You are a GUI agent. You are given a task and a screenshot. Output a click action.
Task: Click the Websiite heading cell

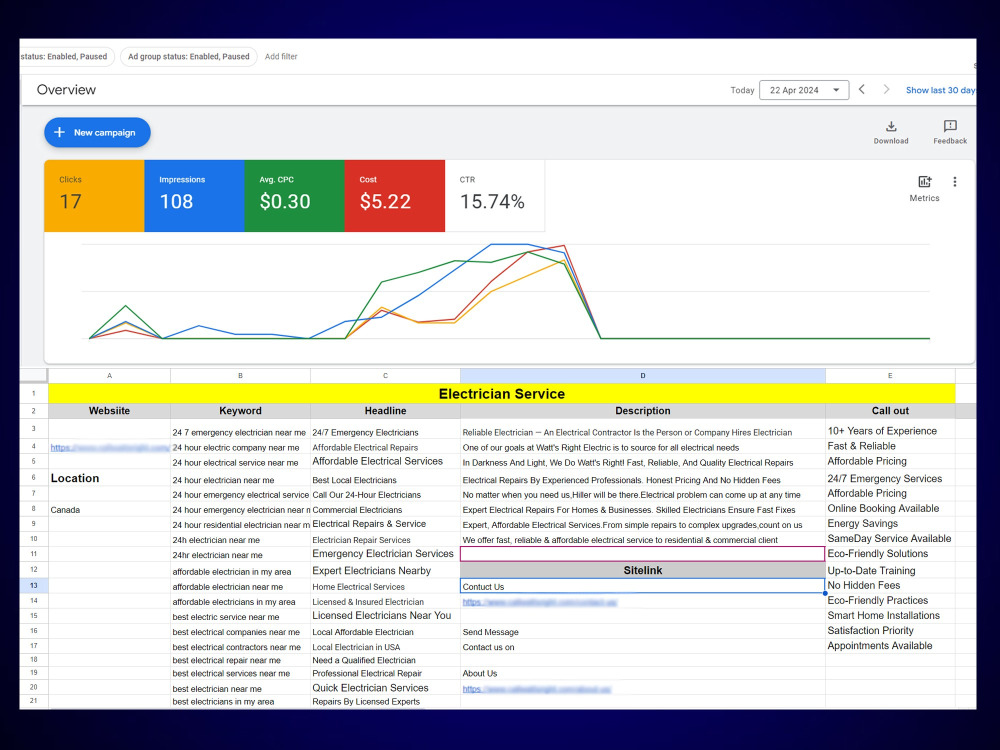110,411
